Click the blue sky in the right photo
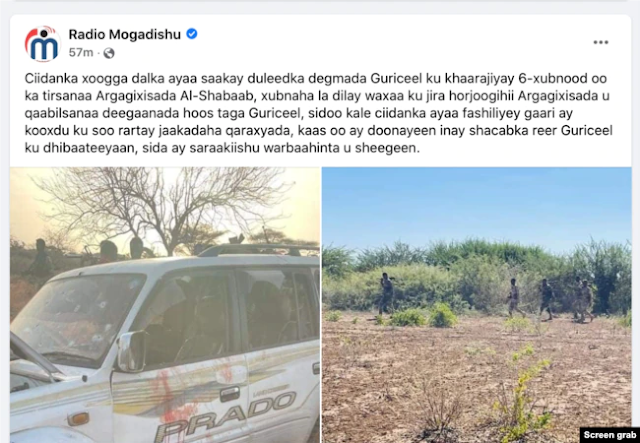This screenshot has height=443, width=640. (x=476, y=204)
